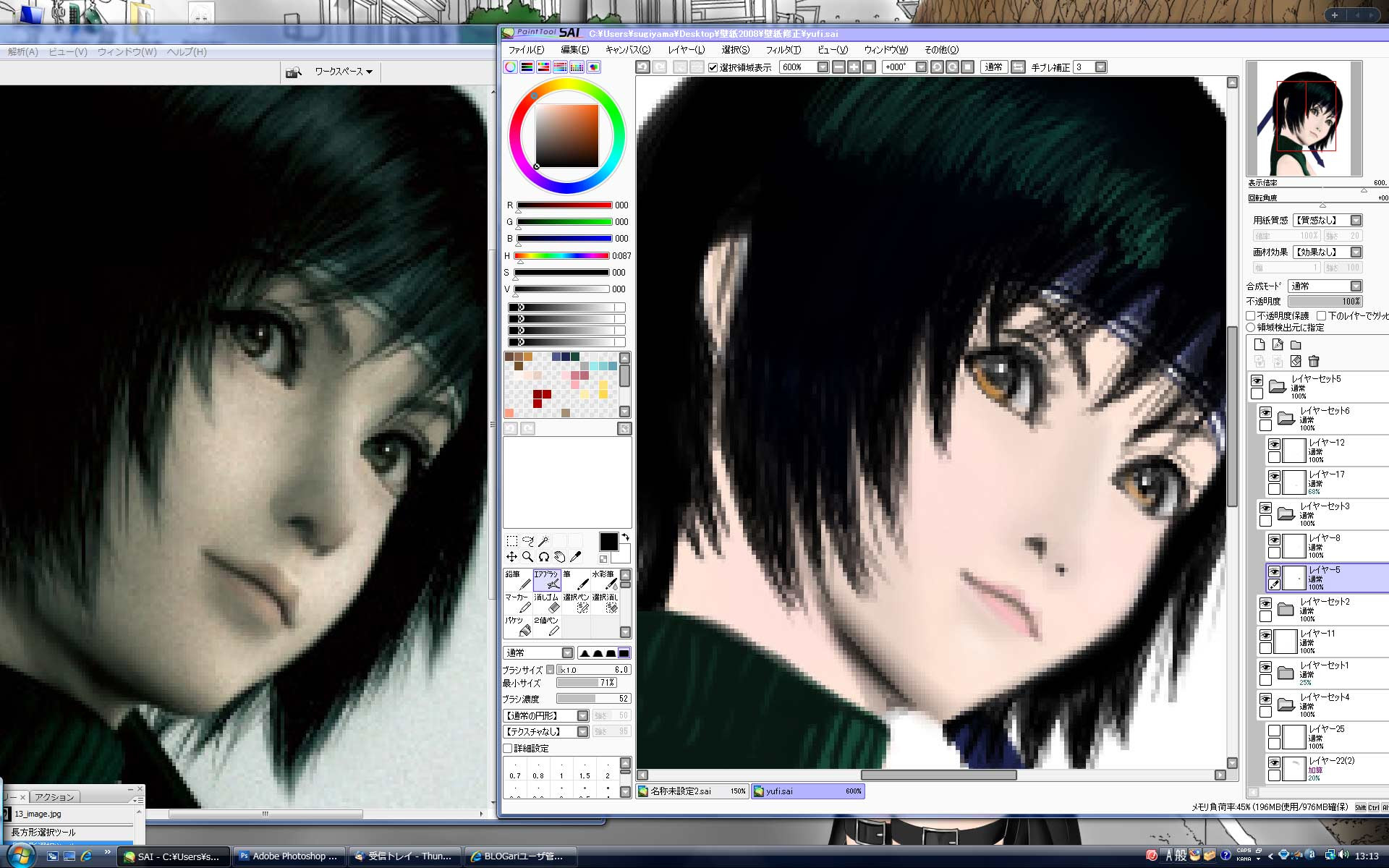The height and width of the screenshot is (868, 1389).
Task: Open the 手ブレ補正 stabilizer value dropdown
Action: click(x=1101, y=67)
